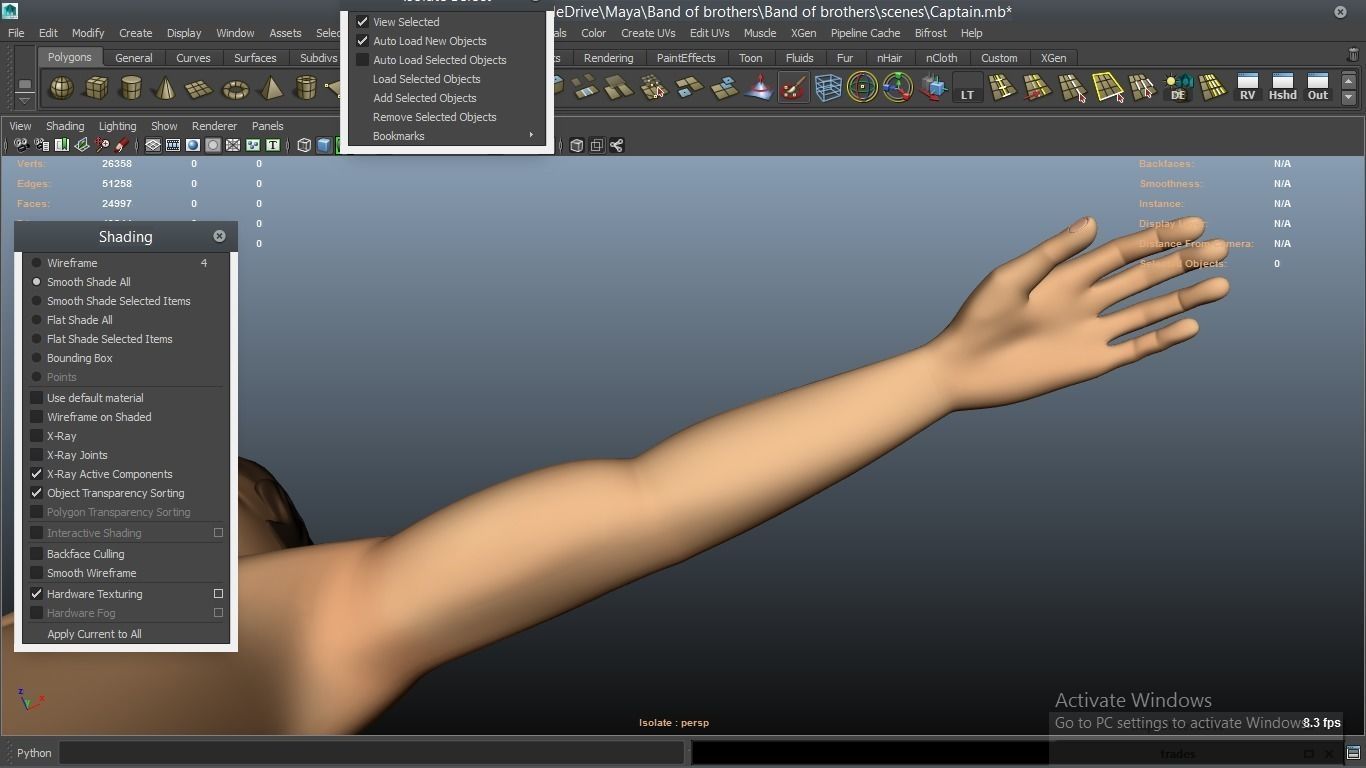Uncheck Hardware Texturing option
Screen dimensions: 1366x768
coord(37,594)
